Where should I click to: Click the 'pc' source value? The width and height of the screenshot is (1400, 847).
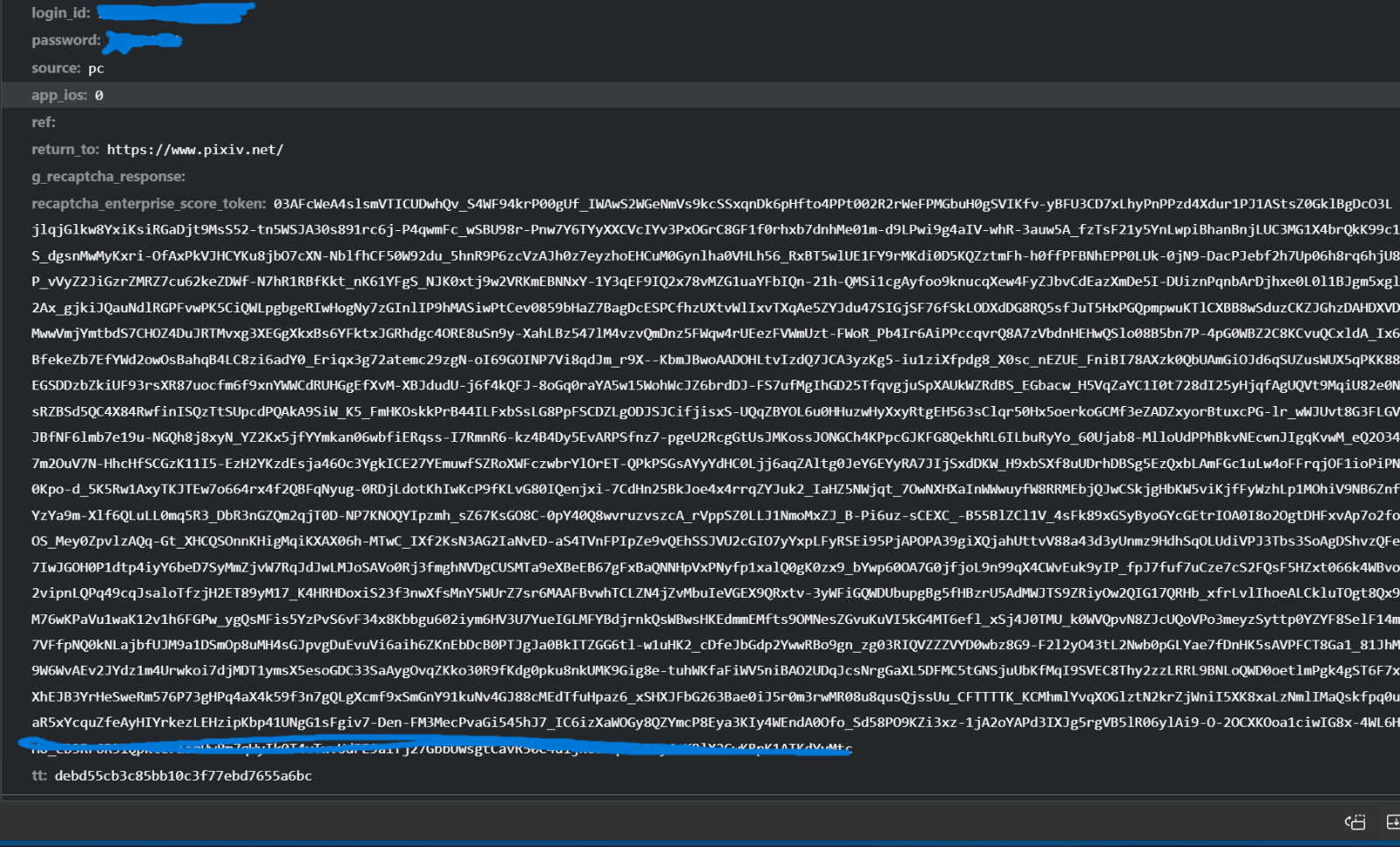(96, 68)
